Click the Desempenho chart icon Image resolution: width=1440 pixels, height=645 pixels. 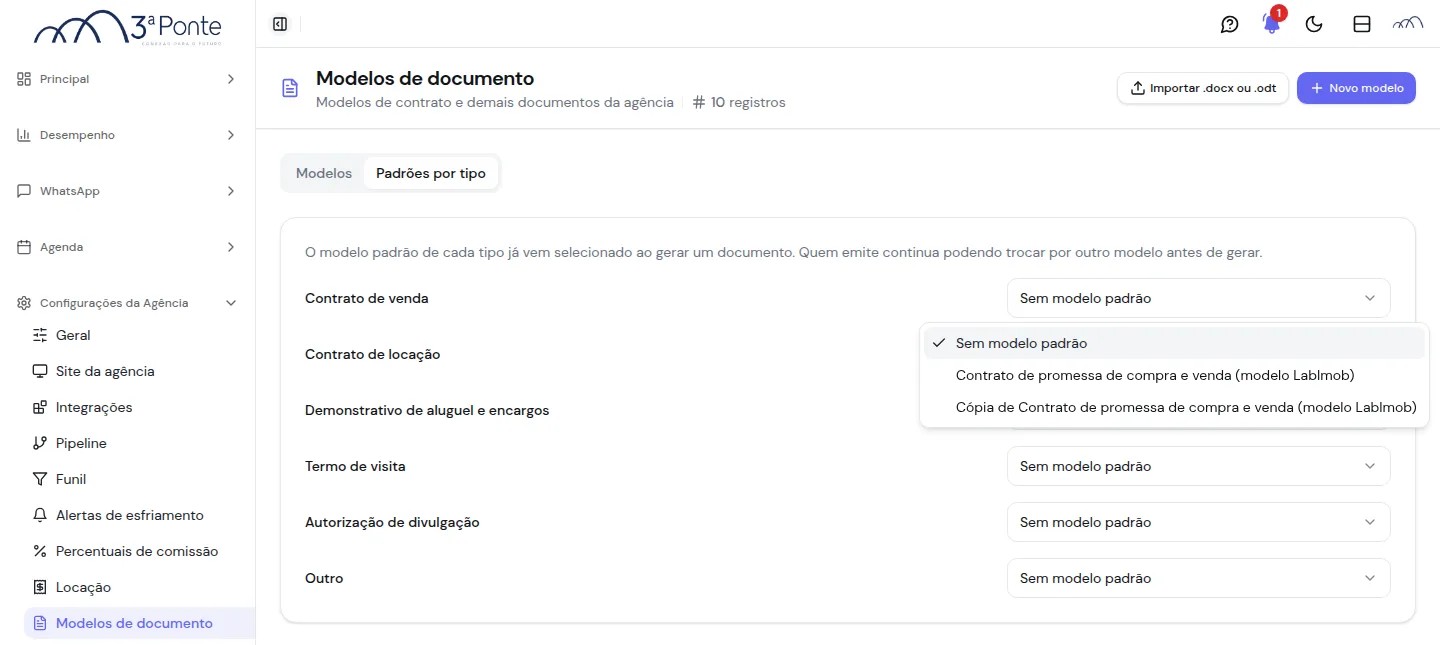[x=24, y=135]
